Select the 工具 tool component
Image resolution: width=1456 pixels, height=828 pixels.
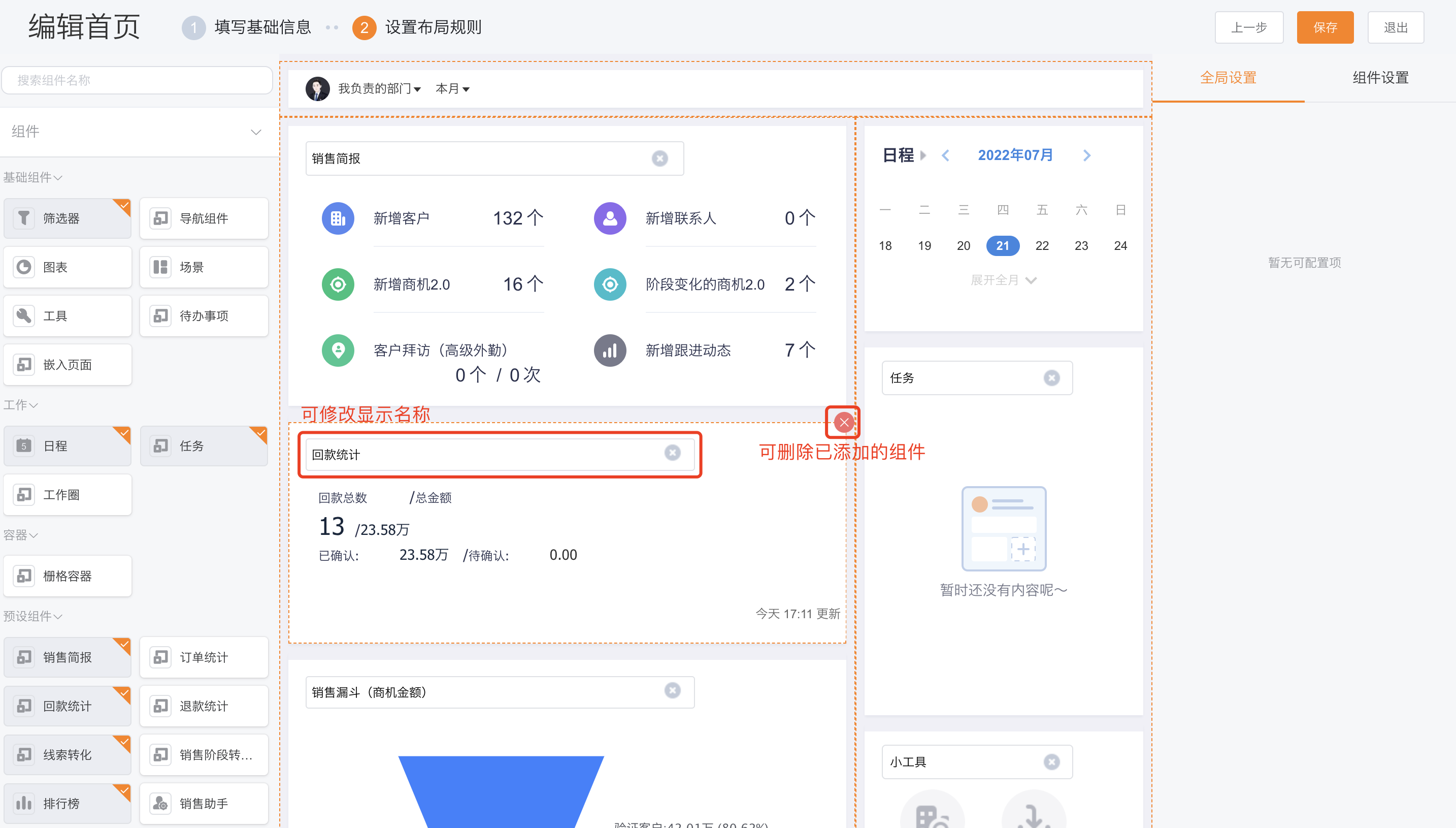click(68, 315)
